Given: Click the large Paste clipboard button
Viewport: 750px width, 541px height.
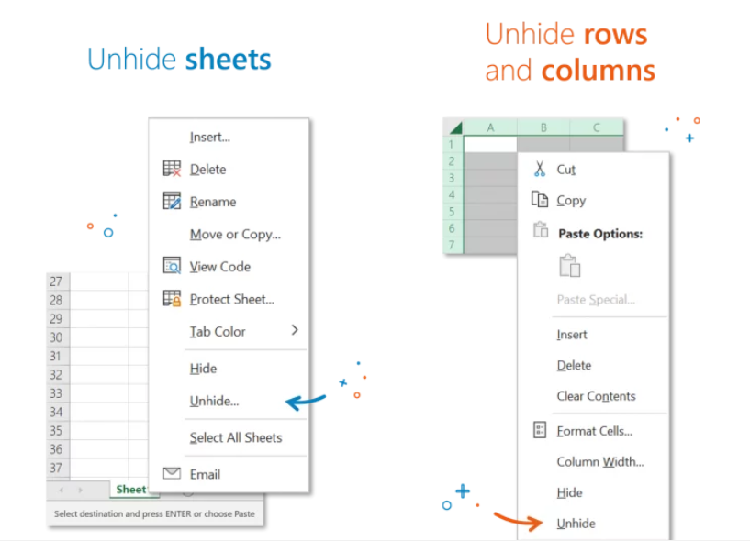Looking at the screenshot, I should coord(570,265).
